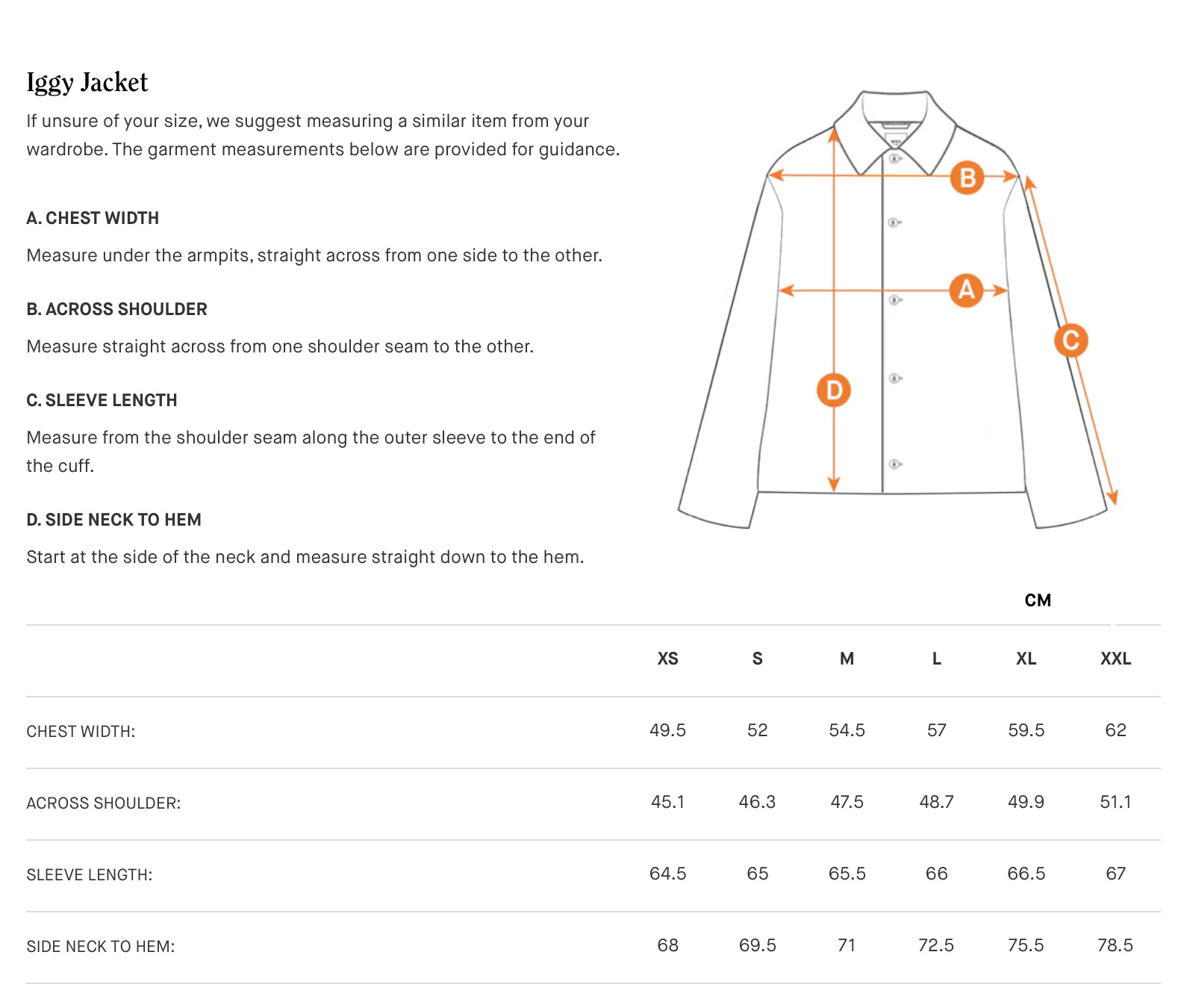
Task: Click the XL side neck to hem value 75.5
Action: click(1026, 945)
